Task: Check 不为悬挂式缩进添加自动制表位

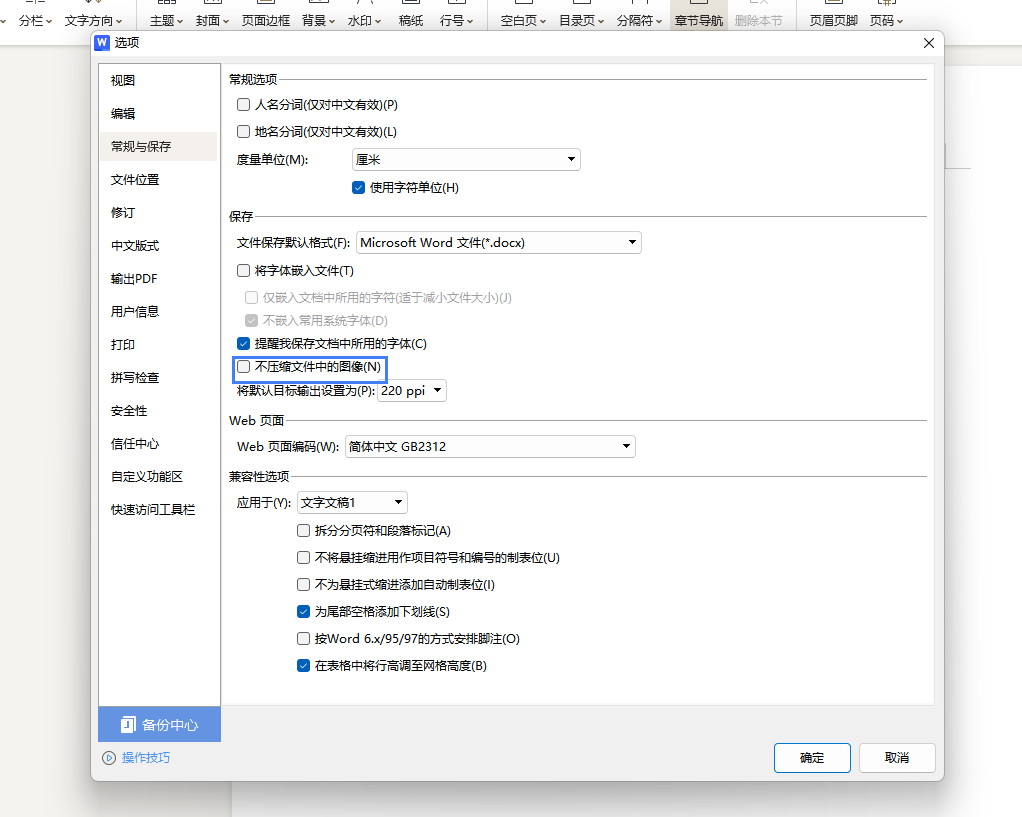Action: point(303,585)
